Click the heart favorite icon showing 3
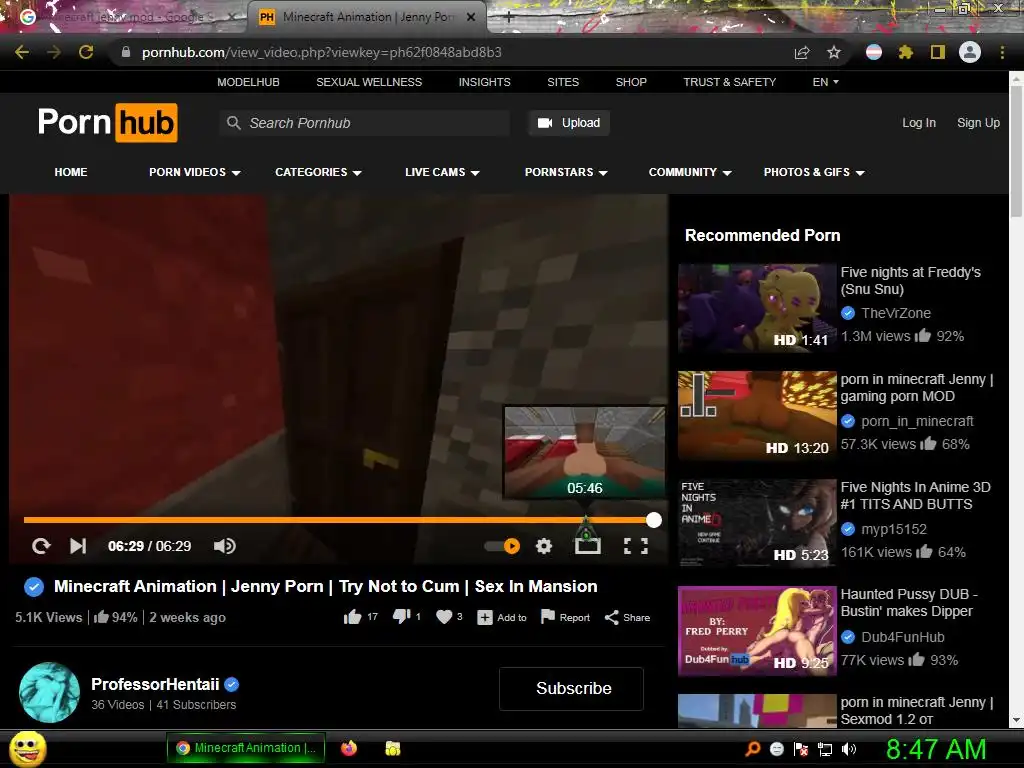The width and height of the screenshot is (1024, 768). 444,617
